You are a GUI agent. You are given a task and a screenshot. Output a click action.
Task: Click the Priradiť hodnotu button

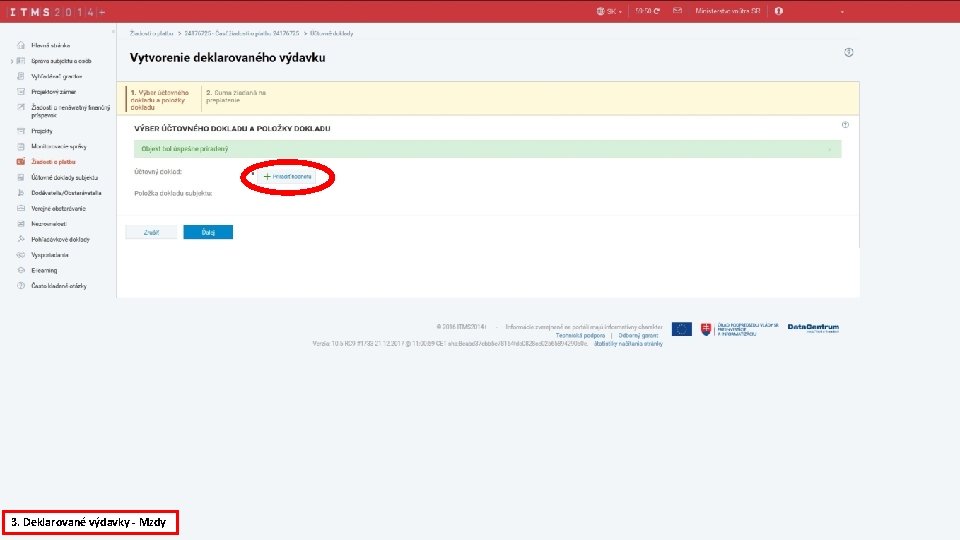point(287,176)
